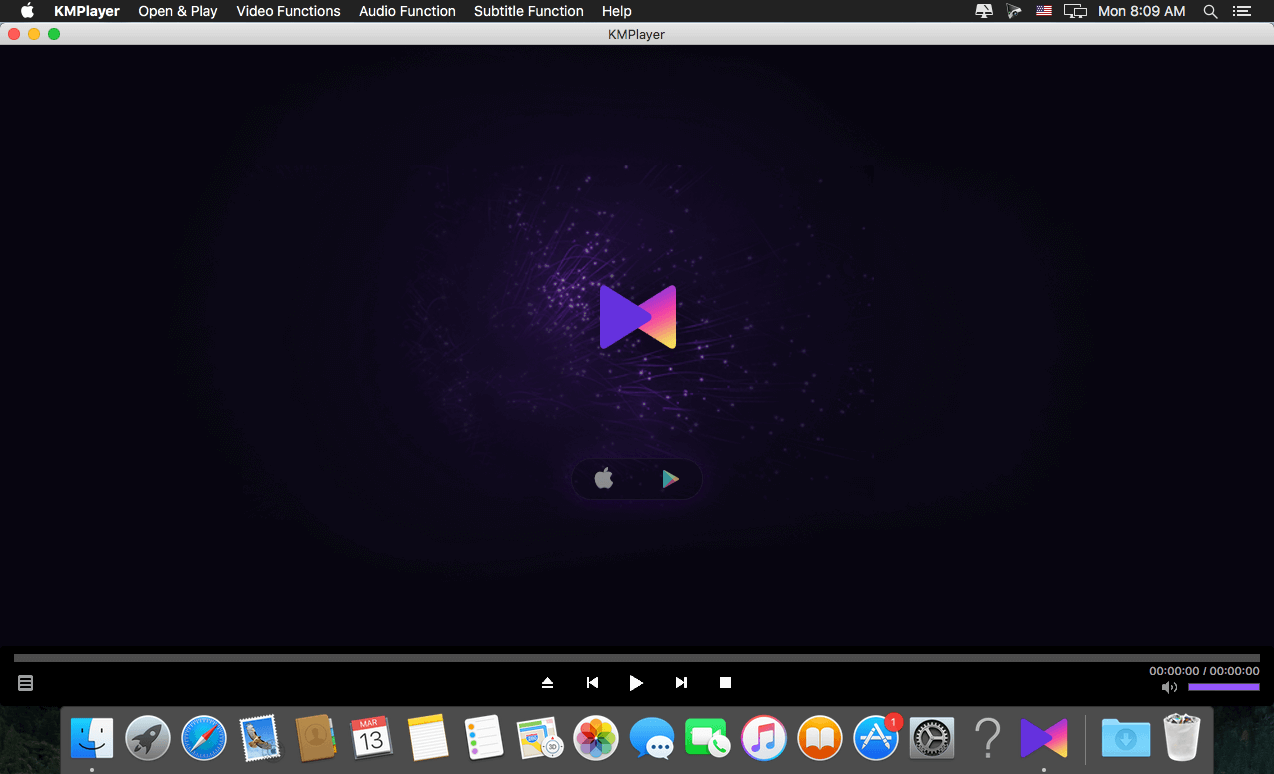Adjust the purple volume slider

pyautogui.click(x=1223, y=687)
